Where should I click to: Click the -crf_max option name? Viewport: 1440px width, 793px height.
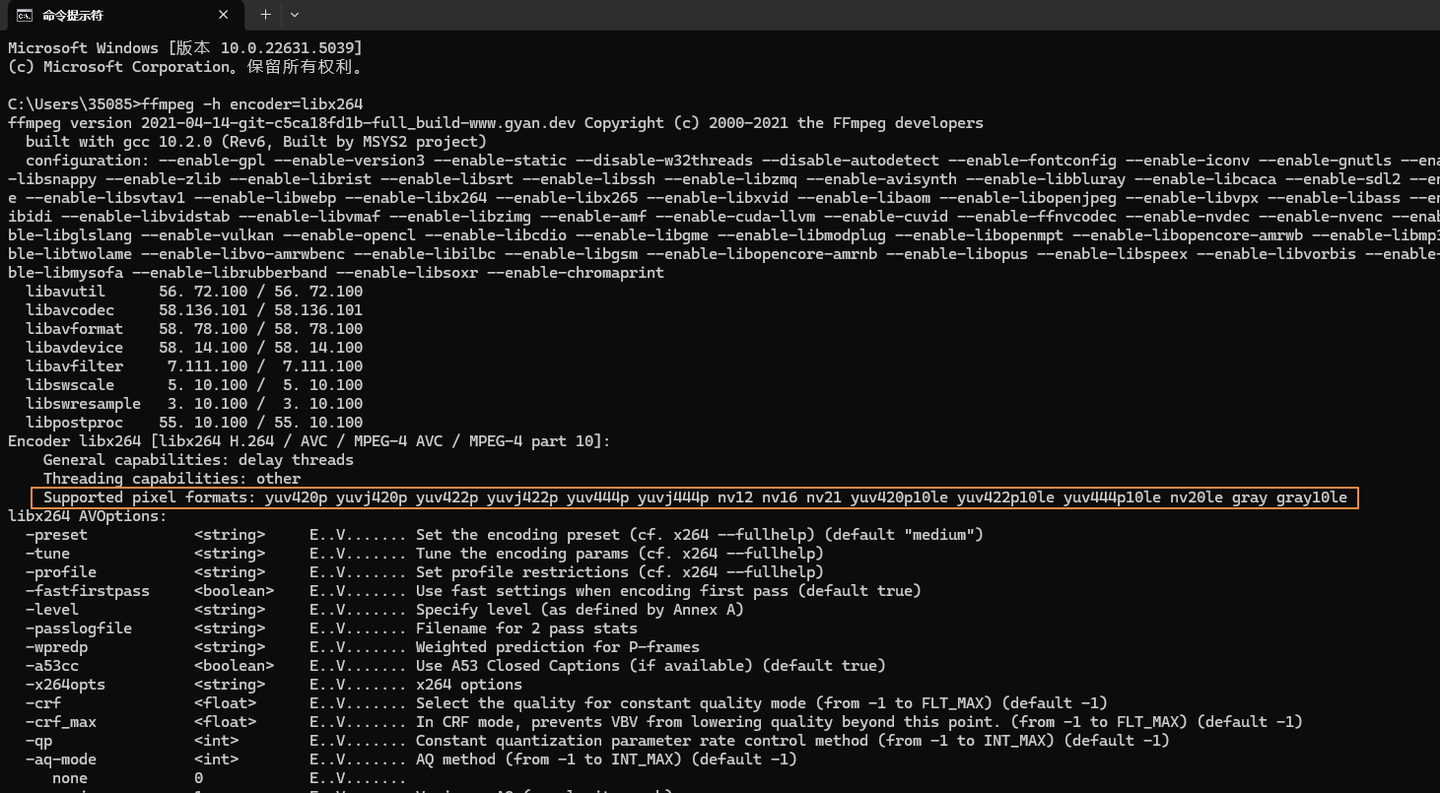coord(60,722)
